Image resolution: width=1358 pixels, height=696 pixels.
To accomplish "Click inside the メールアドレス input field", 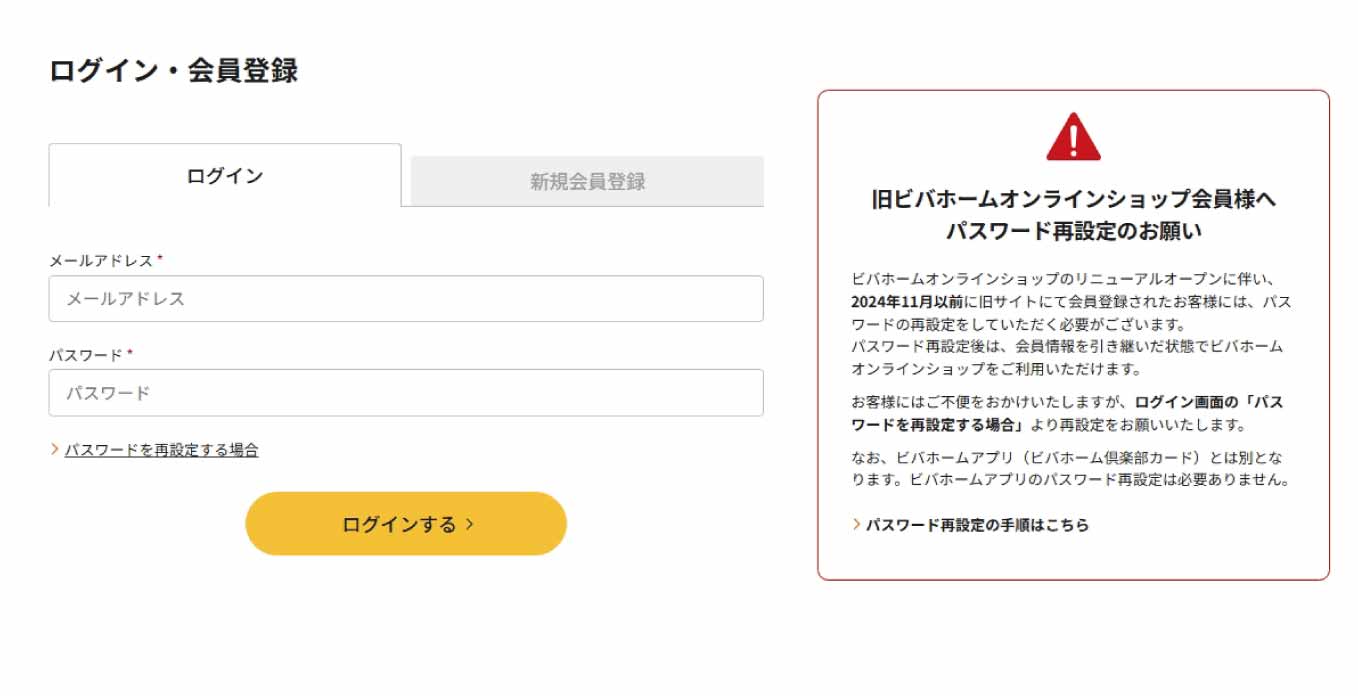I will 405,298.
